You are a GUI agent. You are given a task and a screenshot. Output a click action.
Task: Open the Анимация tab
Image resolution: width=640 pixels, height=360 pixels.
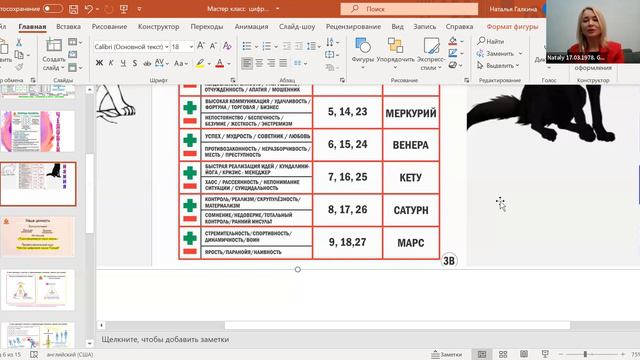[251, 27]
